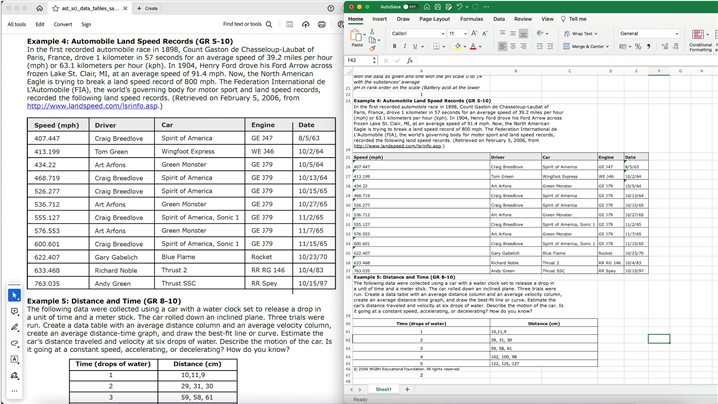Expand the Merge & Center dropdown
Viewport: 718px width, 404px height.
[608, 46]
